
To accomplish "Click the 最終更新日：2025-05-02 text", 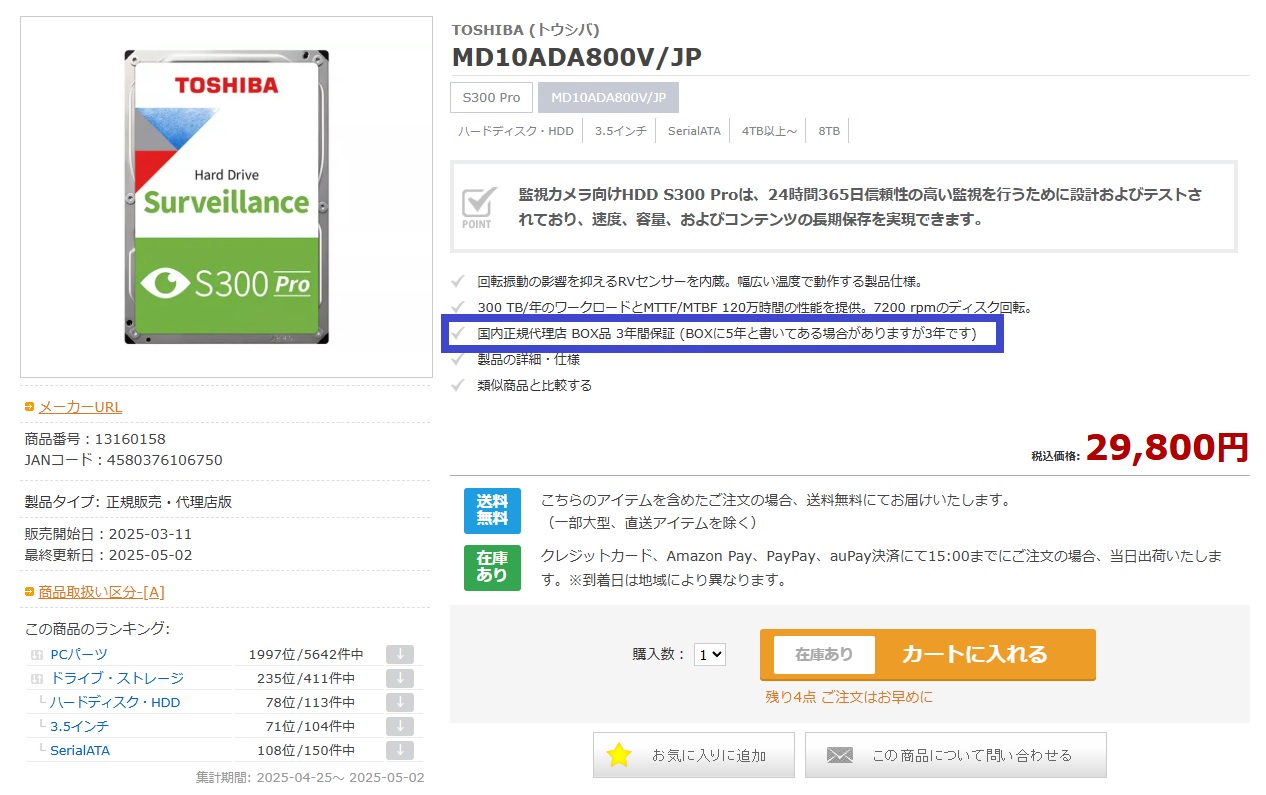I will click(x=108, y=555).
